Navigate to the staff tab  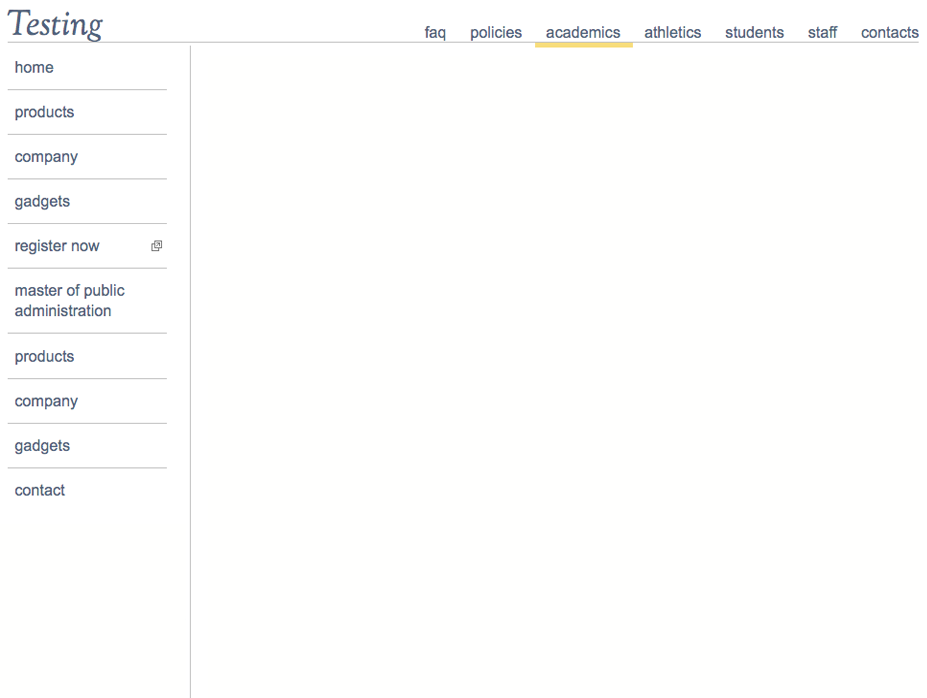pyautogui.click(x=822, y=33)
